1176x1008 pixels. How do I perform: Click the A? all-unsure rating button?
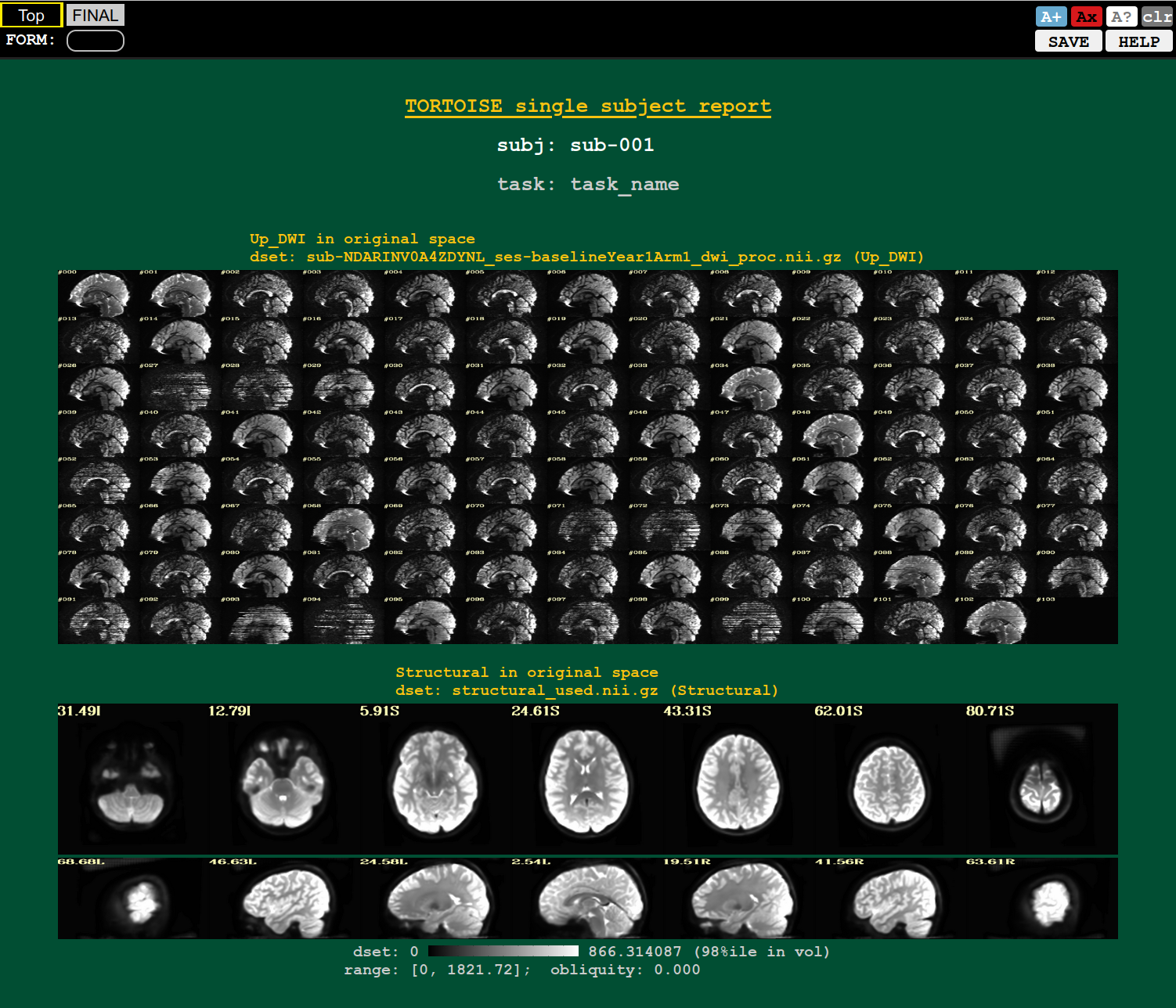coord(1121,16)
